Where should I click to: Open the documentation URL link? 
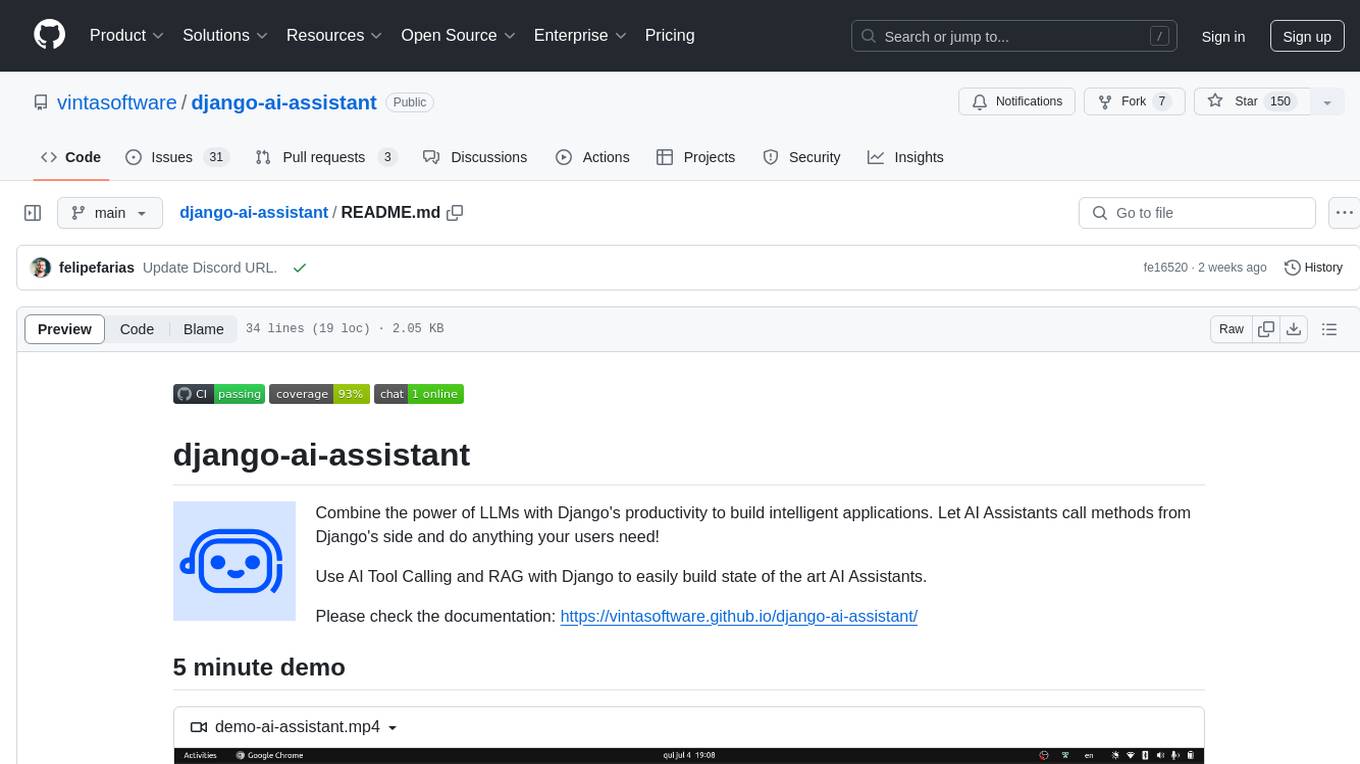[x=739, y=616]
